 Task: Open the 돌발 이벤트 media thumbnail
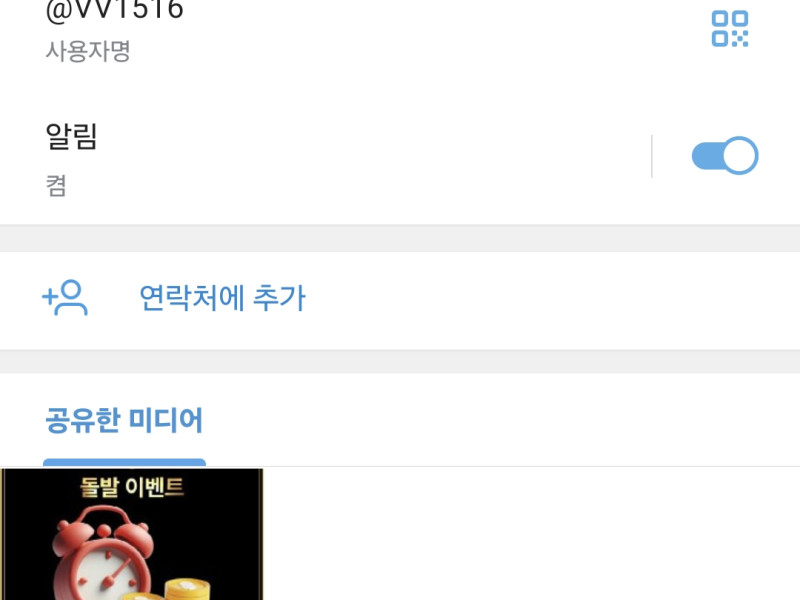(x=132, y=534)
